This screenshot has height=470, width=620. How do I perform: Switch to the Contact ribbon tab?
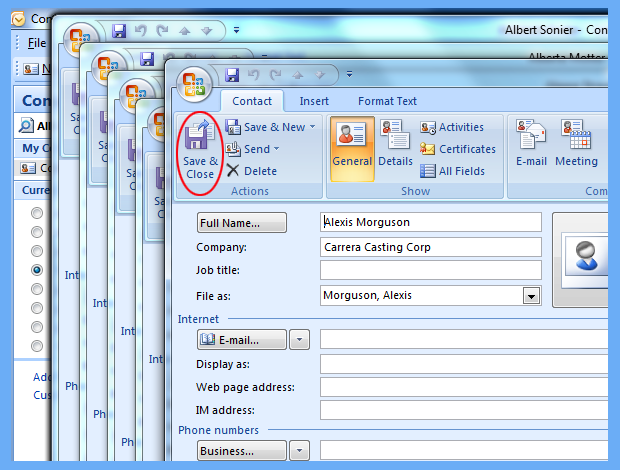252,101
